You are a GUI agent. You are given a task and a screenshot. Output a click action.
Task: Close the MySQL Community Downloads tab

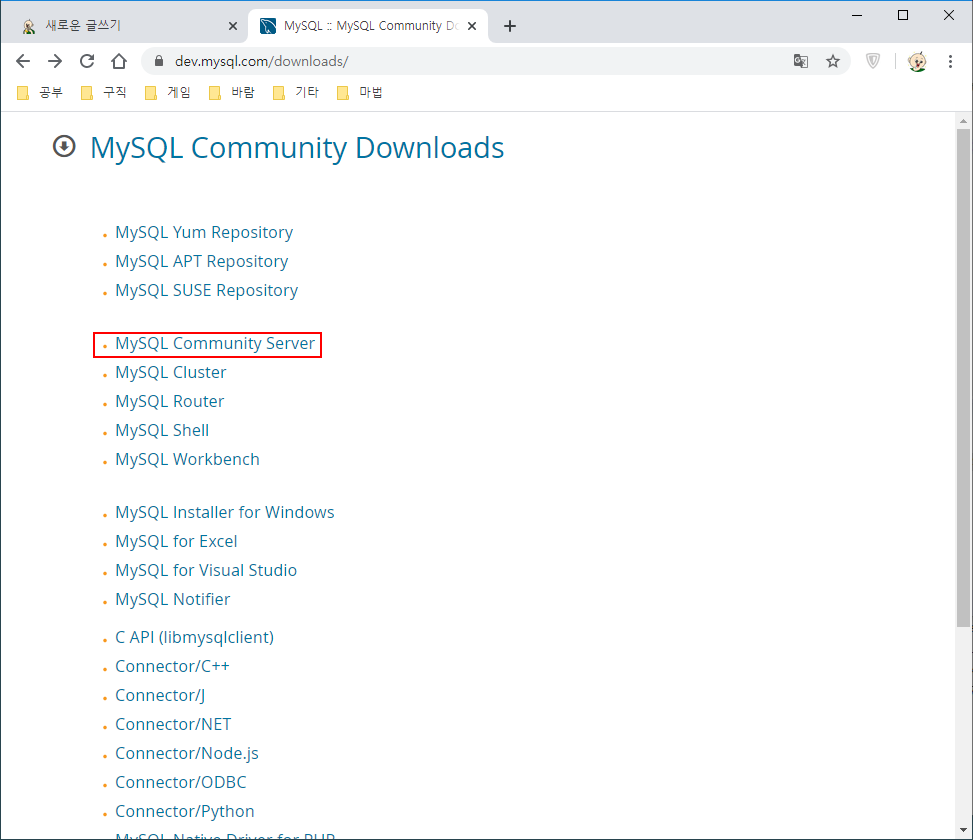(x=472, y=26)
